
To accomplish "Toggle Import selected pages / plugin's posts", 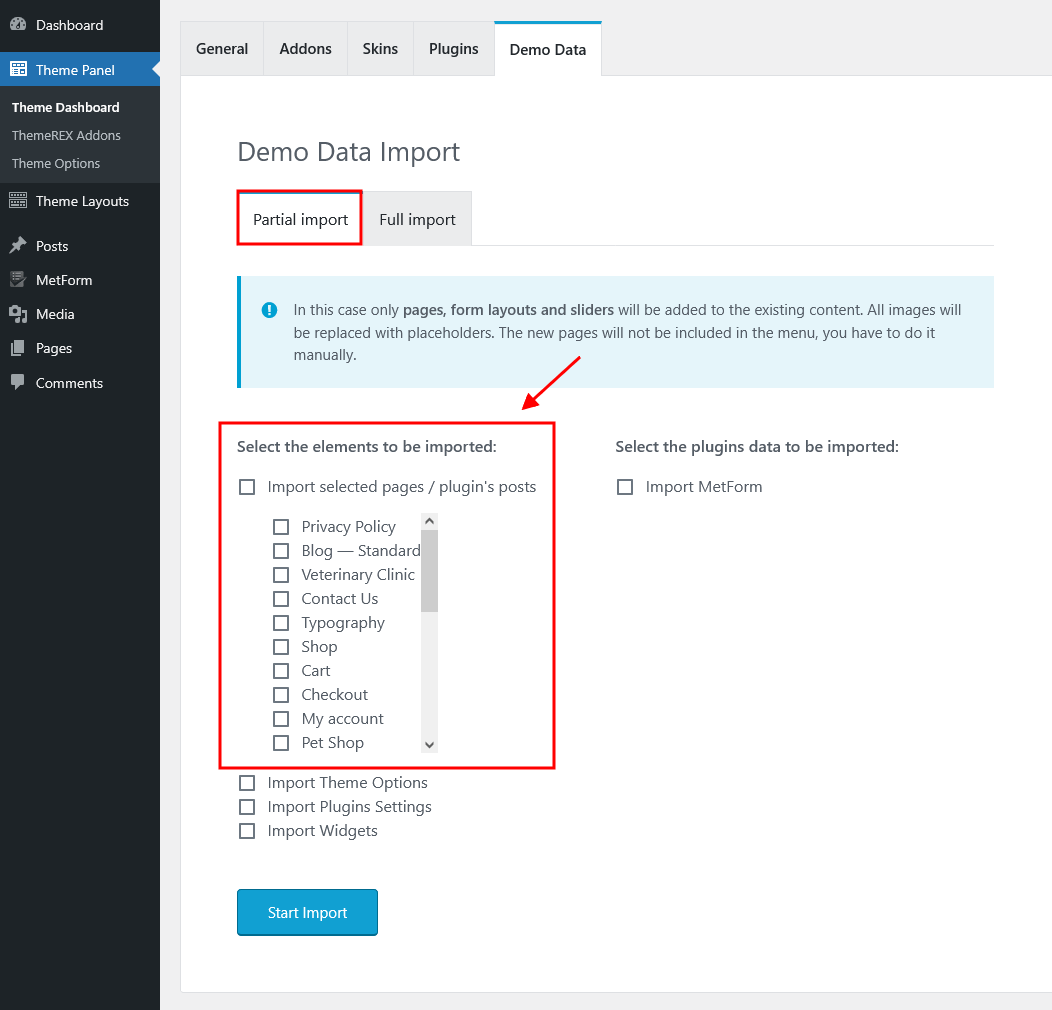I will coord(247,487).
